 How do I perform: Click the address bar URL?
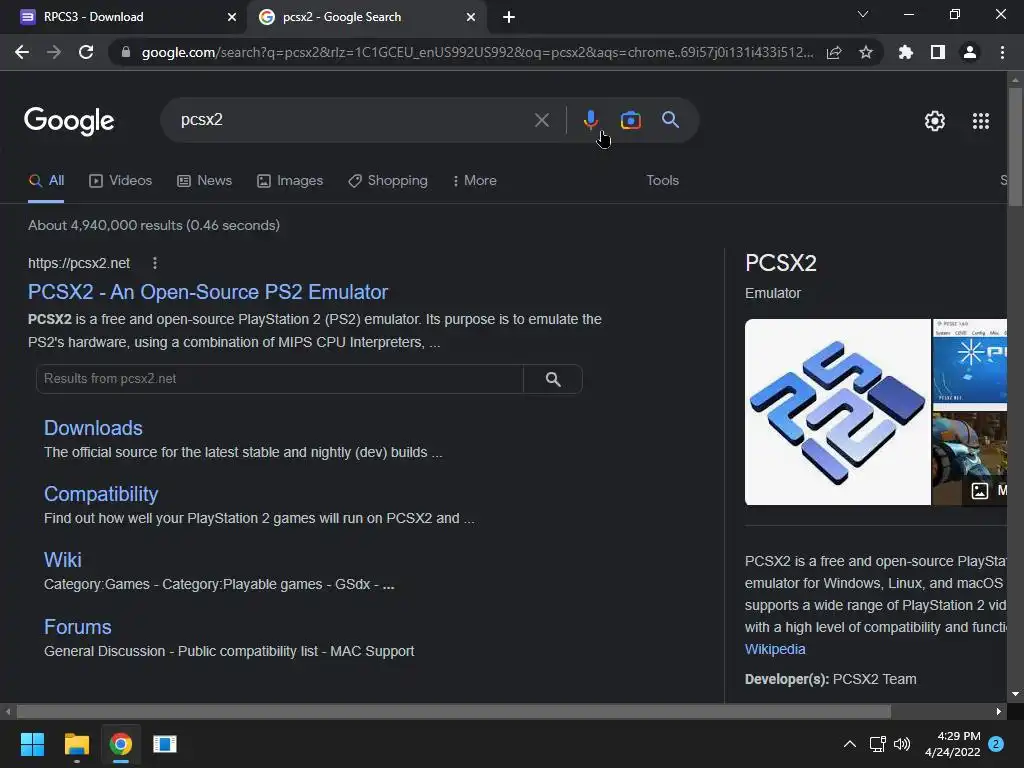[x=477, y=52]
